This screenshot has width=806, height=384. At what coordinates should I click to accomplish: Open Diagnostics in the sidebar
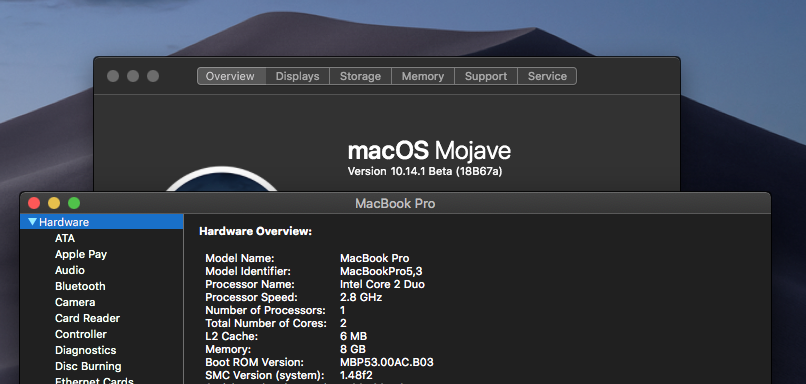click(x=85, y=350)
